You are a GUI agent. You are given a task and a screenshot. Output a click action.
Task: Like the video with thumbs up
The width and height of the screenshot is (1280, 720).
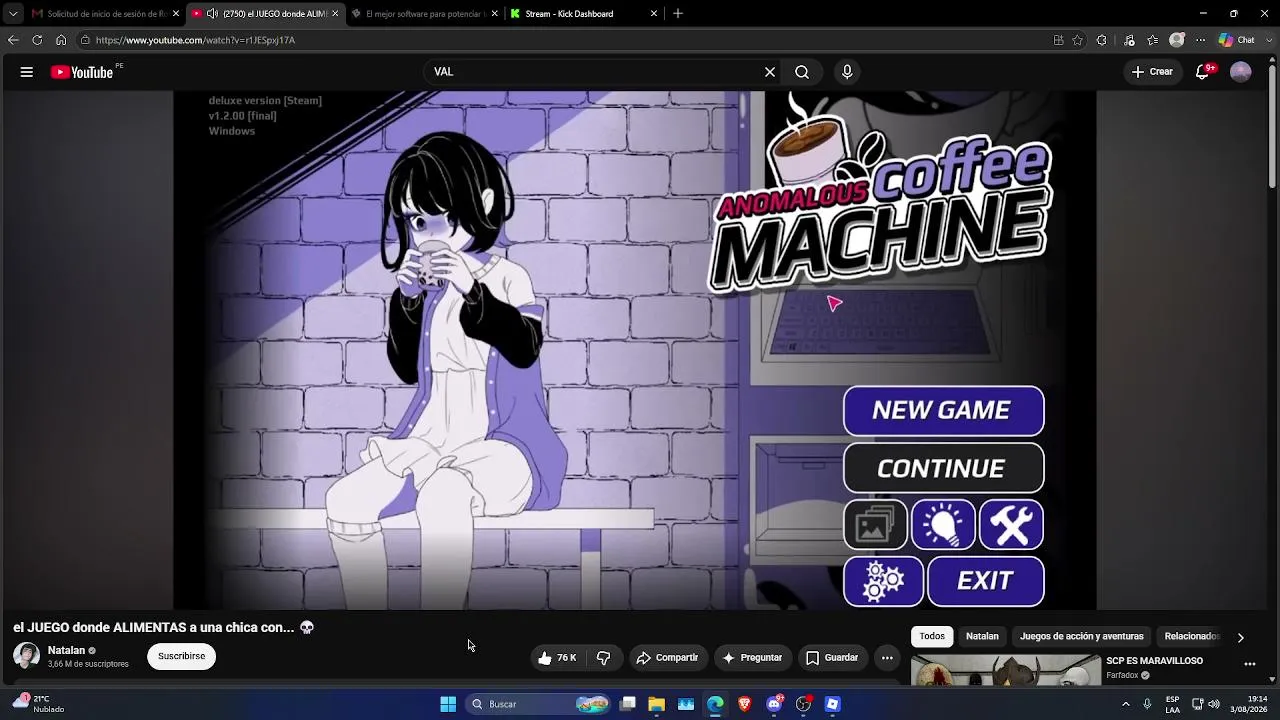click(557, 658)
